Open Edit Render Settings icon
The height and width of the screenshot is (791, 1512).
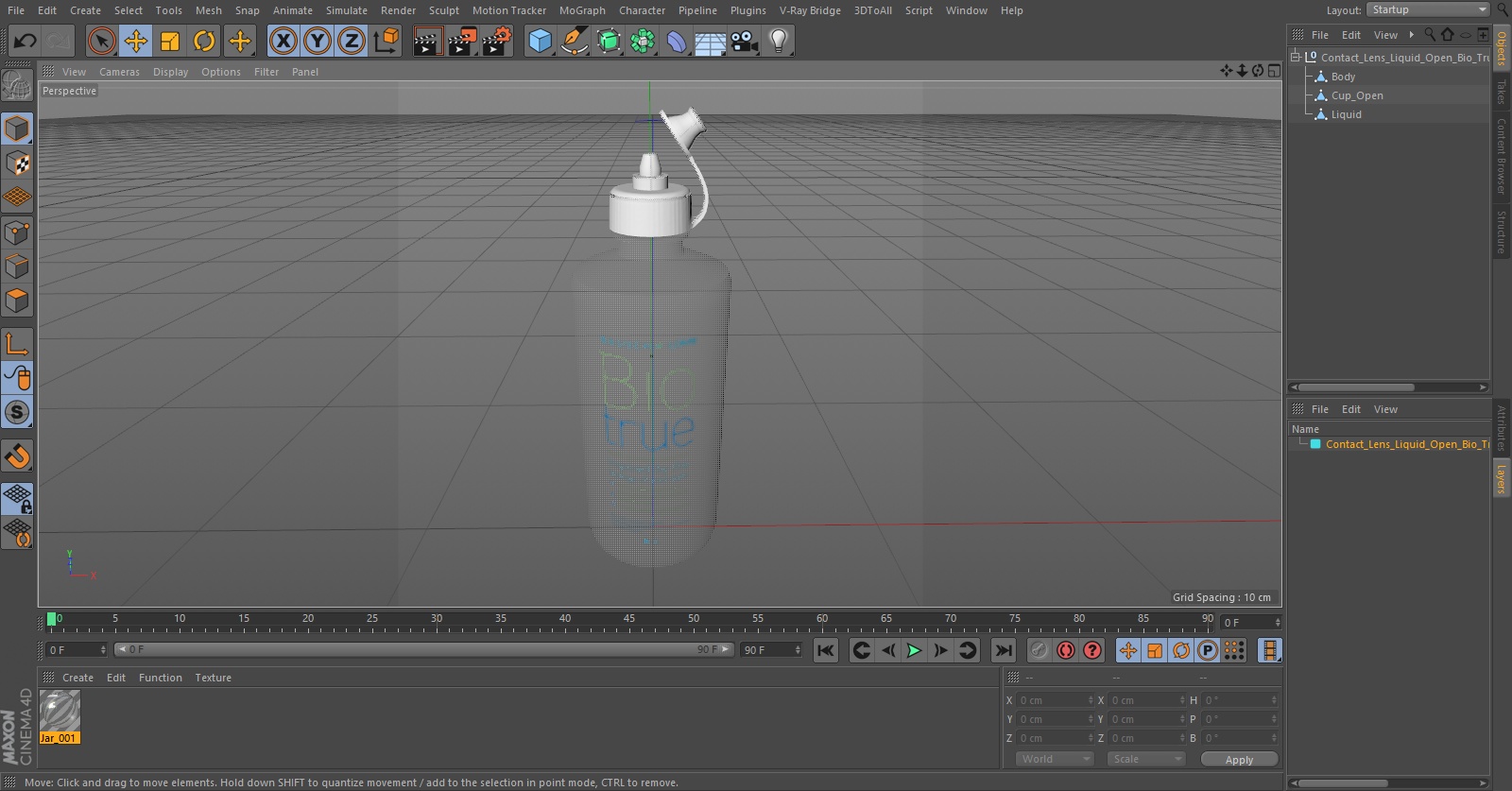[497, 41]
